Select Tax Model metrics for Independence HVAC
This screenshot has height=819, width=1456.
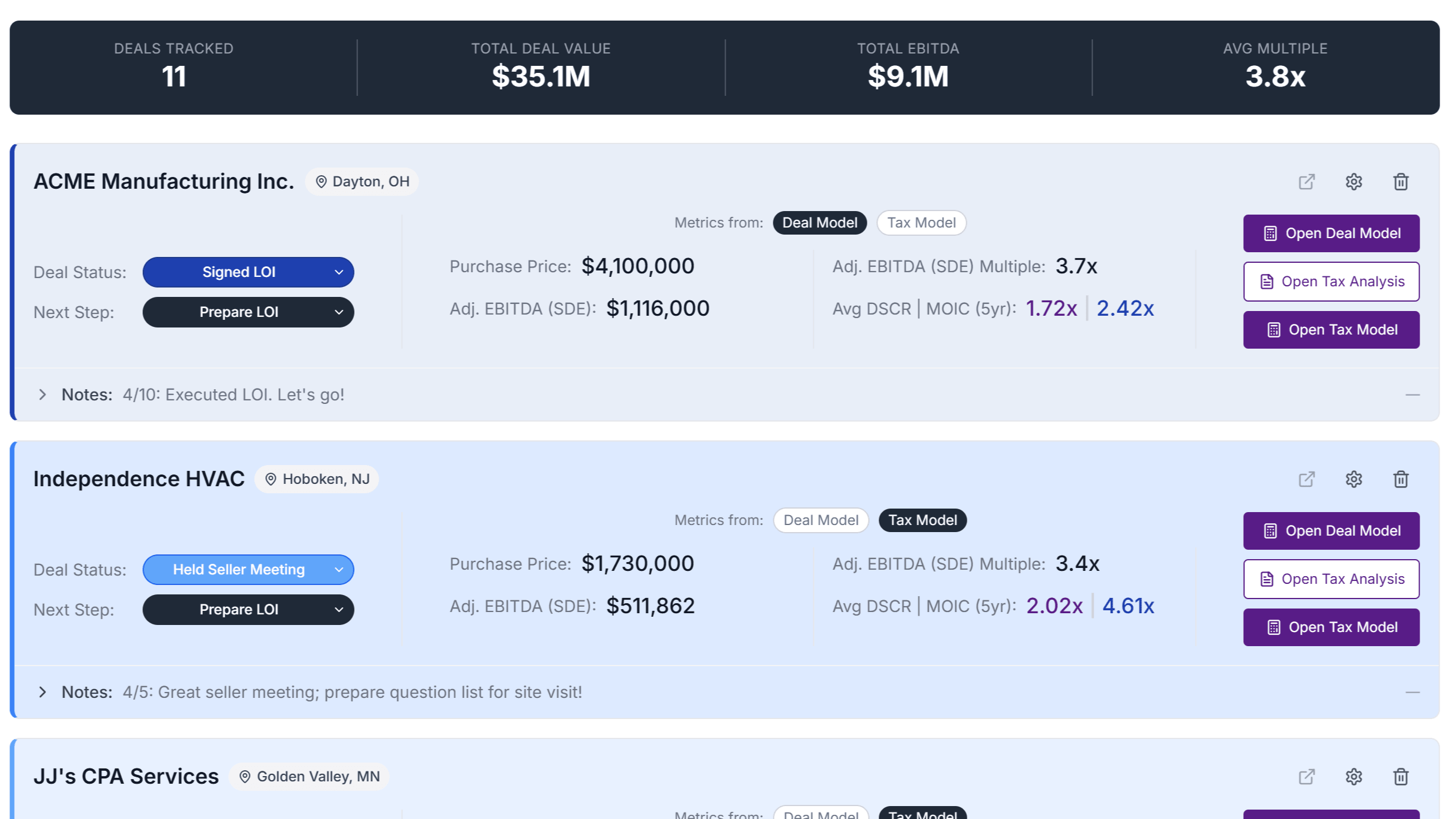tap(923, 520)
